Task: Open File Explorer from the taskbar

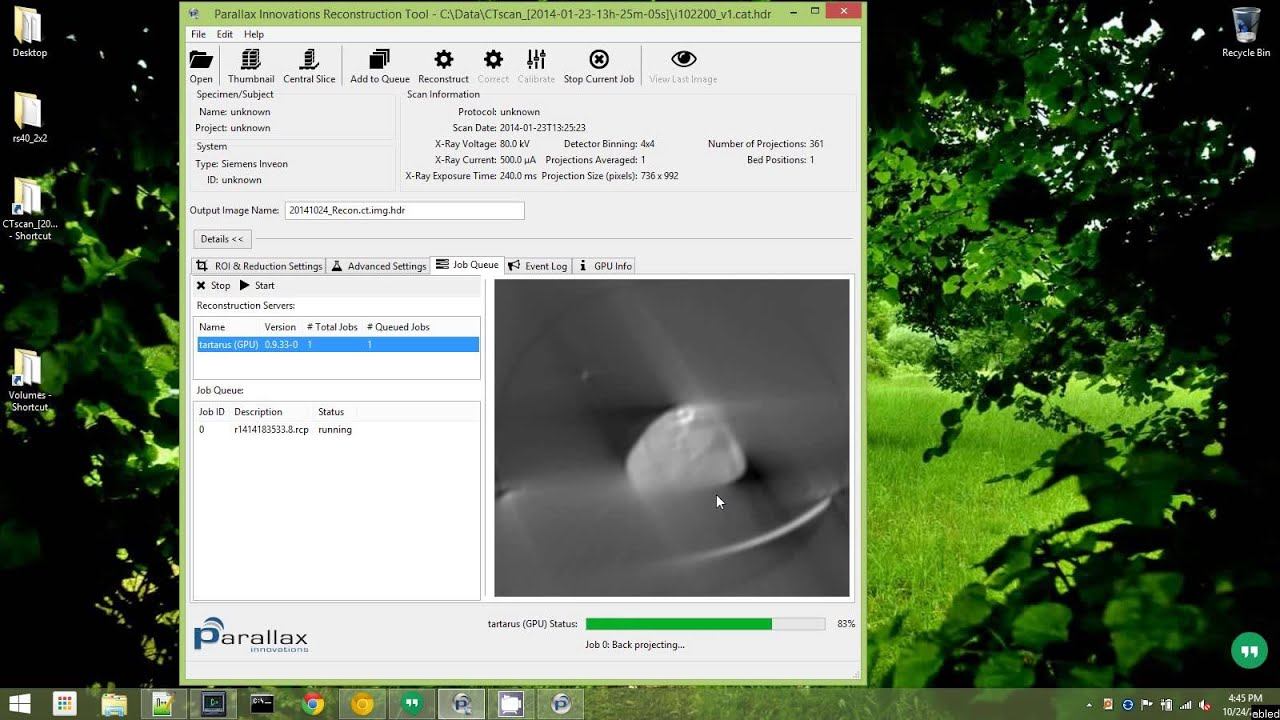Action: click(x=114, y=704)
